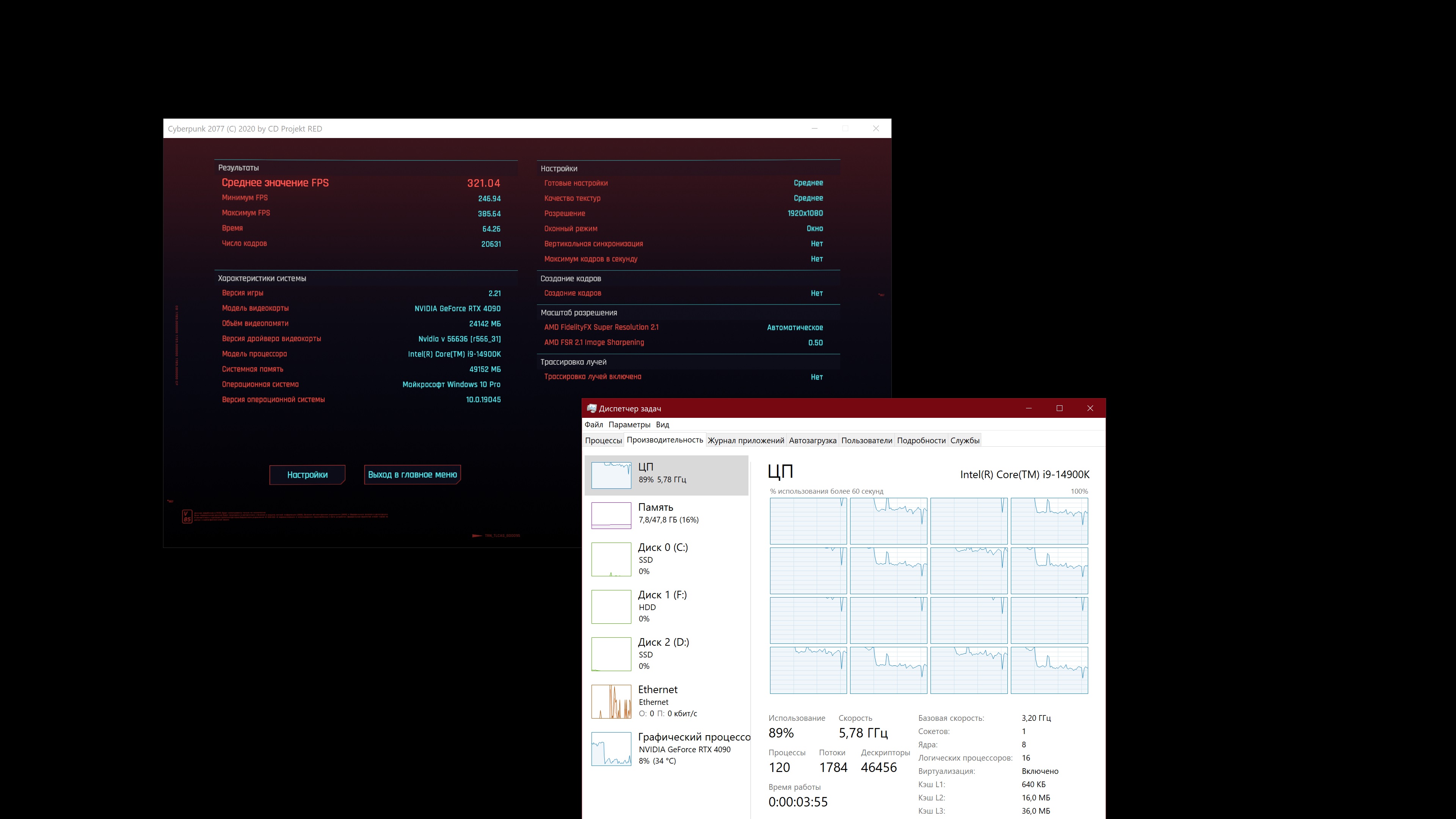Open the Параметры menu
The image size is (1456, 819).
(629, 425)
